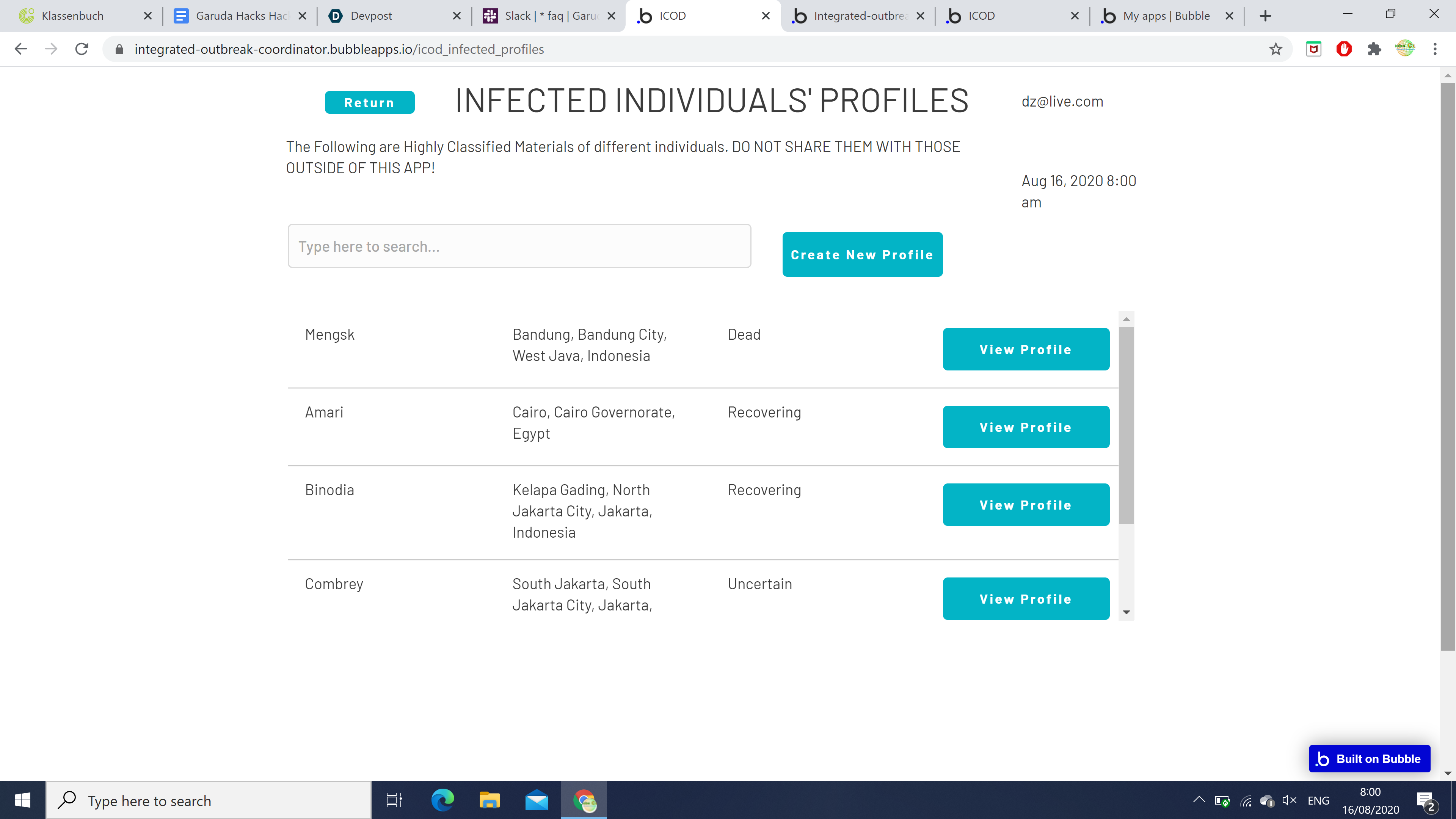Image resolution: width=1456 pixels, height=819 pixels.
Task: View Profile for Amari
Action: coord(1025,427)
